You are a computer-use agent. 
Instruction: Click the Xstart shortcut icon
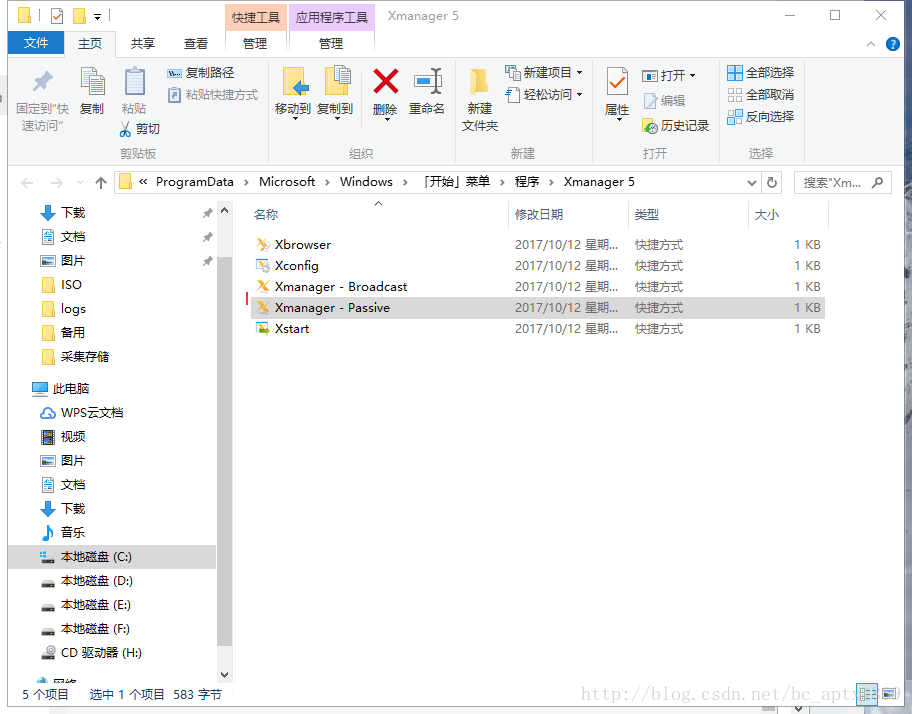(x=263, y=329)
